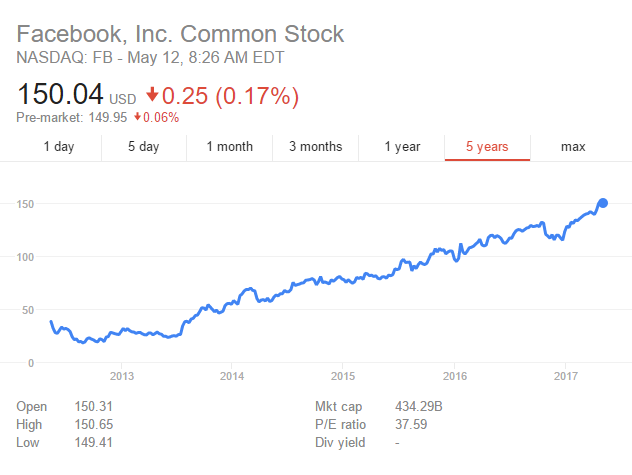Open the 1 month chart tab
Screen dimensions: 632x475
pyautogui.click(x=229, y=147)
